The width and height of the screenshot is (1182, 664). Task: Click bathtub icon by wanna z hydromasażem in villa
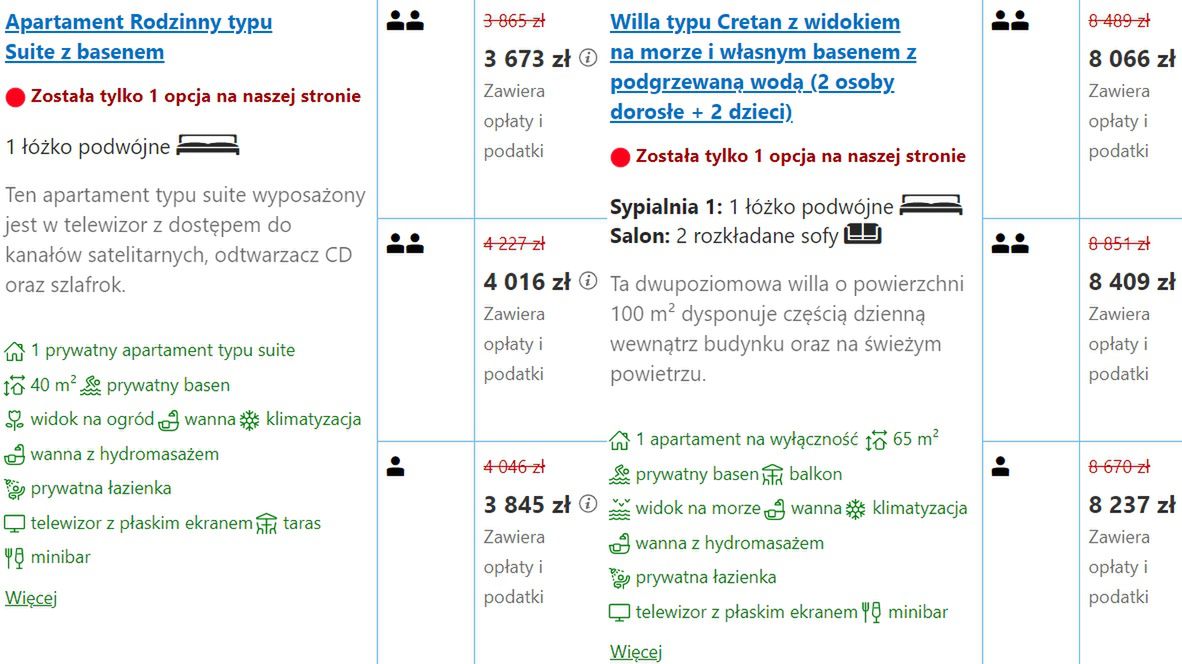[620, 543]
